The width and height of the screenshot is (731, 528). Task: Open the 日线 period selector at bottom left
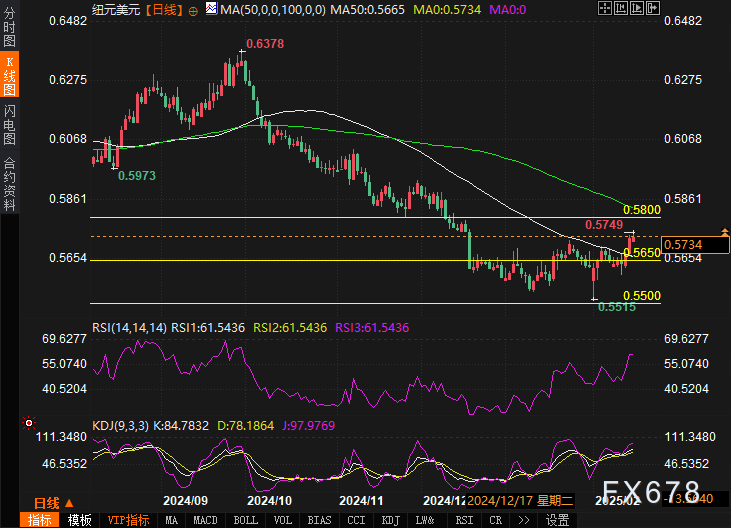(46, 502)
